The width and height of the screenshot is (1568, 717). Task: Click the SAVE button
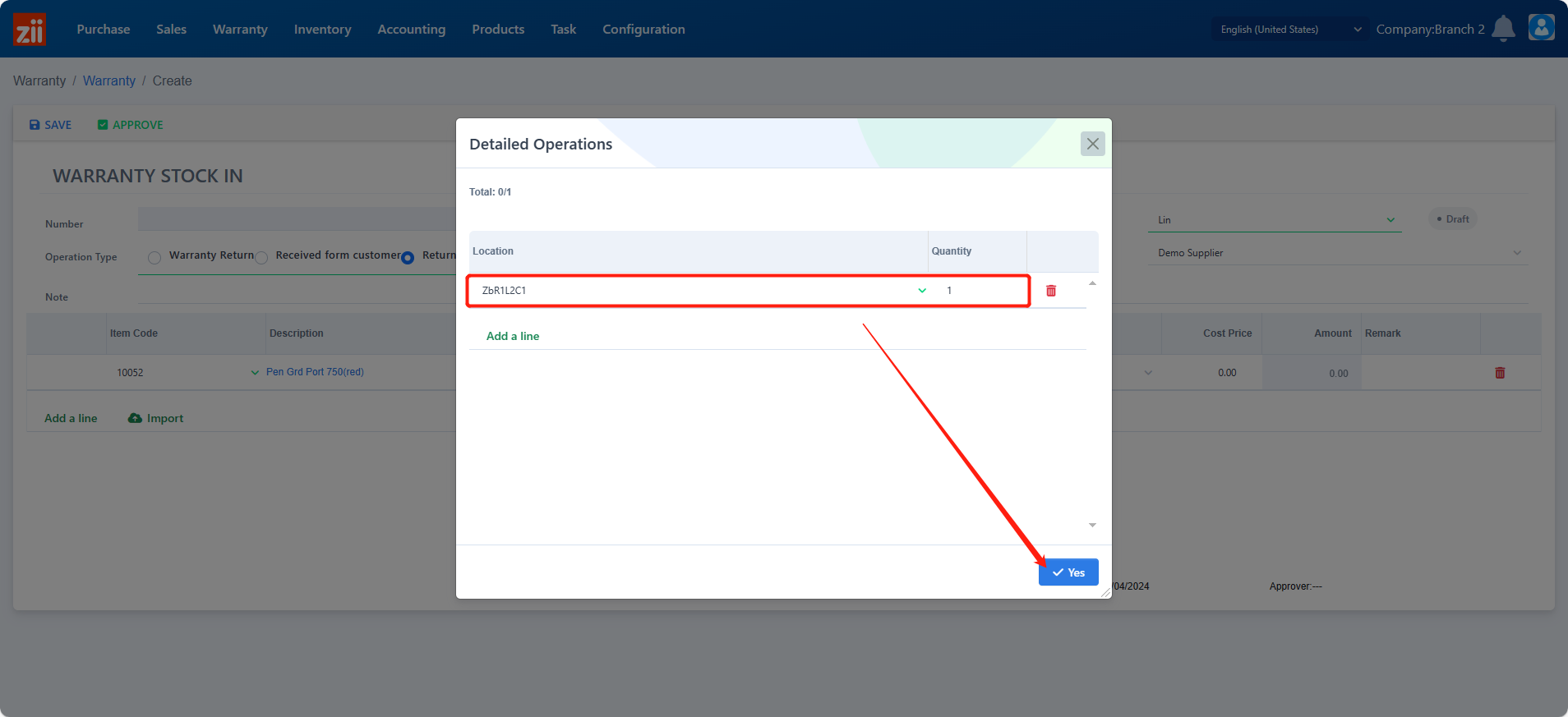point(50,125)
